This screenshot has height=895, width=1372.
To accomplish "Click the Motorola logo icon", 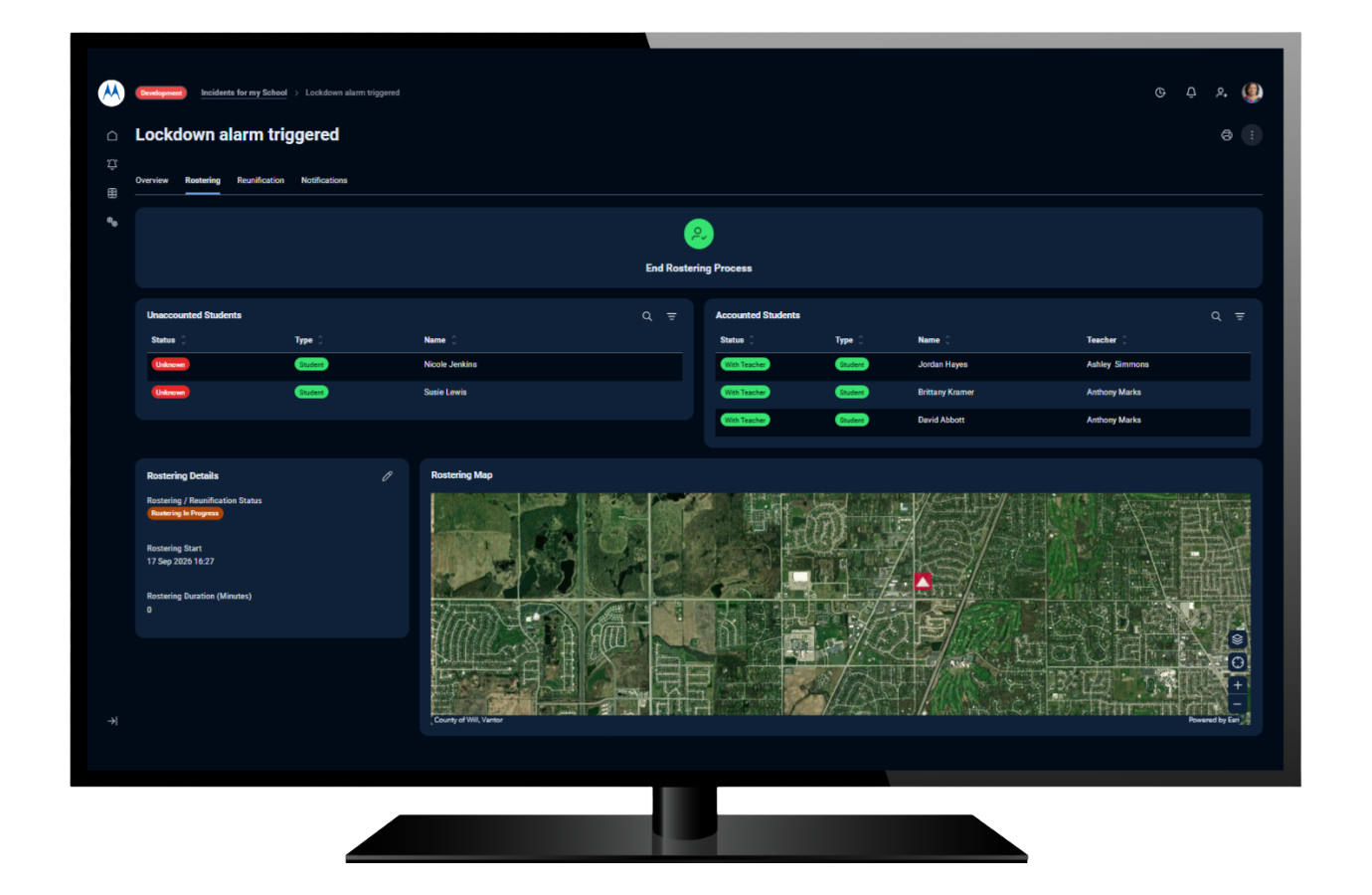I will pyautogui.click(x=111, y=92).
